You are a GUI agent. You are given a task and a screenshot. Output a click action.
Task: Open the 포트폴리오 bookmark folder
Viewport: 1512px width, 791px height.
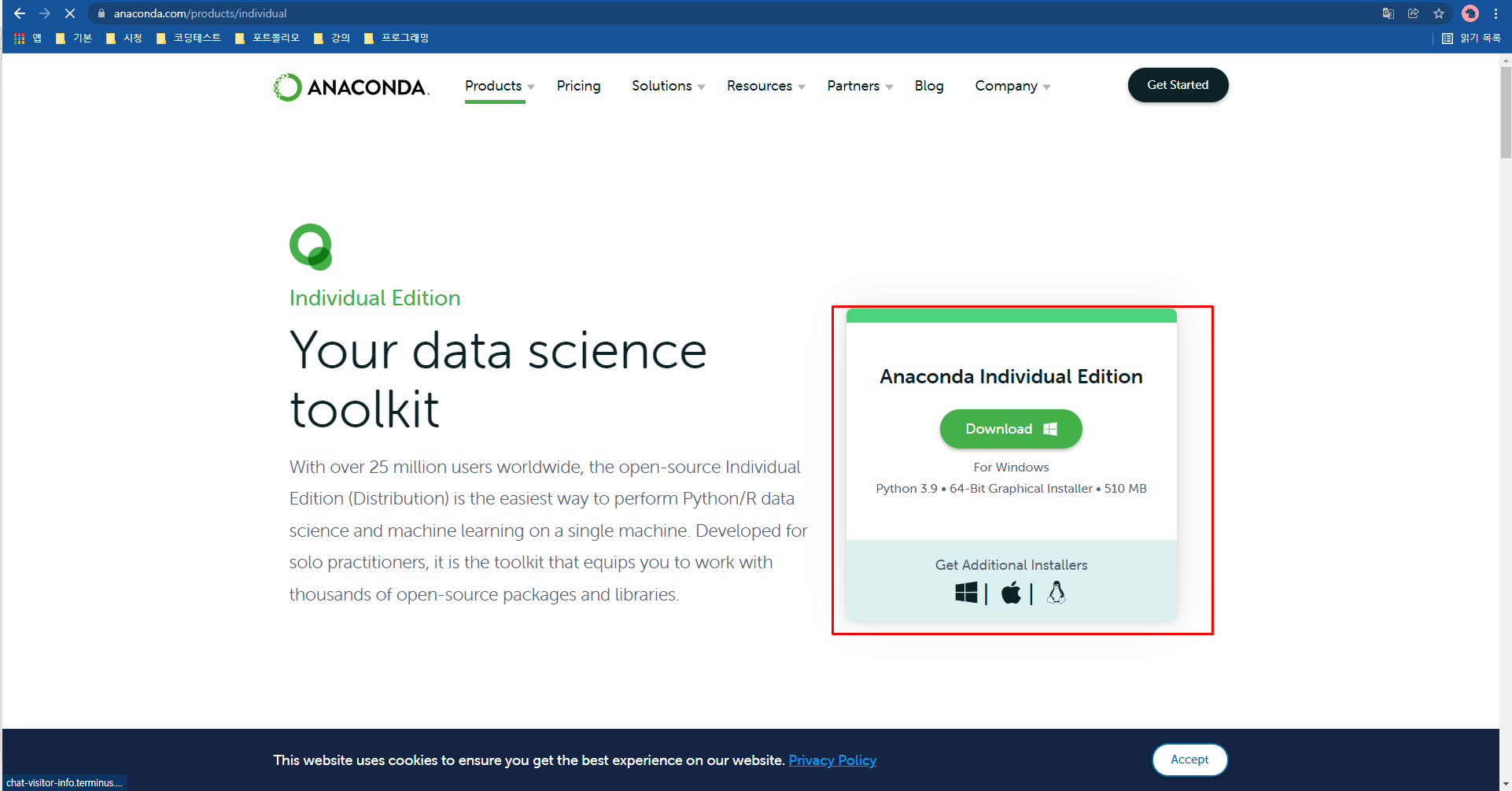click(267, 38)
